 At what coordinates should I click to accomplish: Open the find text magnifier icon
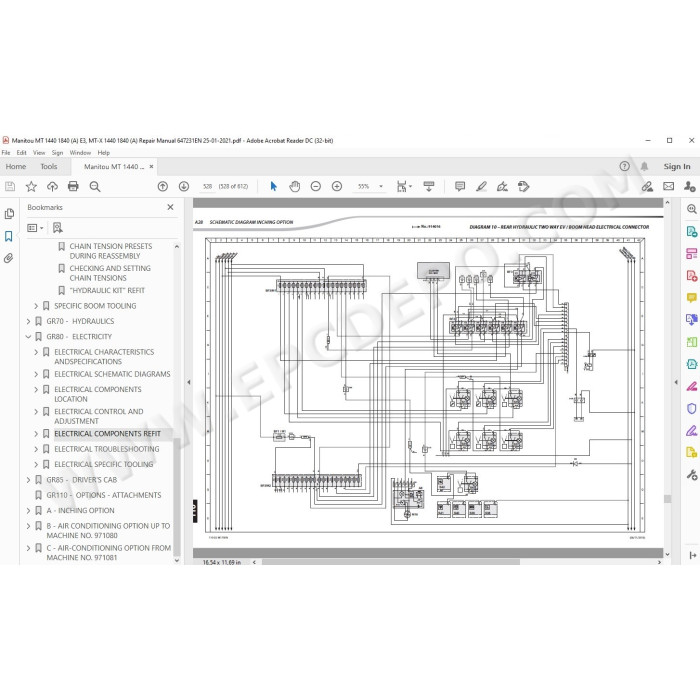(95, 186)
